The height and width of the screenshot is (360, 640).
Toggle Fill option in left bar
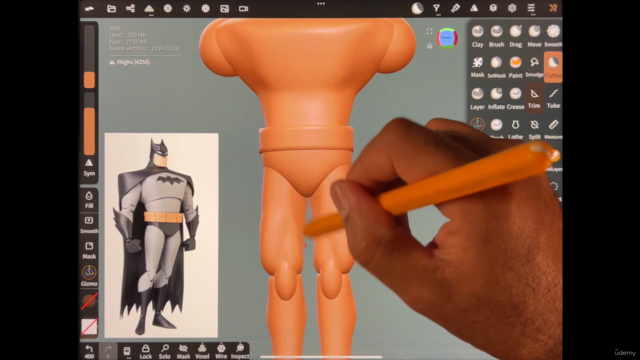89,199
